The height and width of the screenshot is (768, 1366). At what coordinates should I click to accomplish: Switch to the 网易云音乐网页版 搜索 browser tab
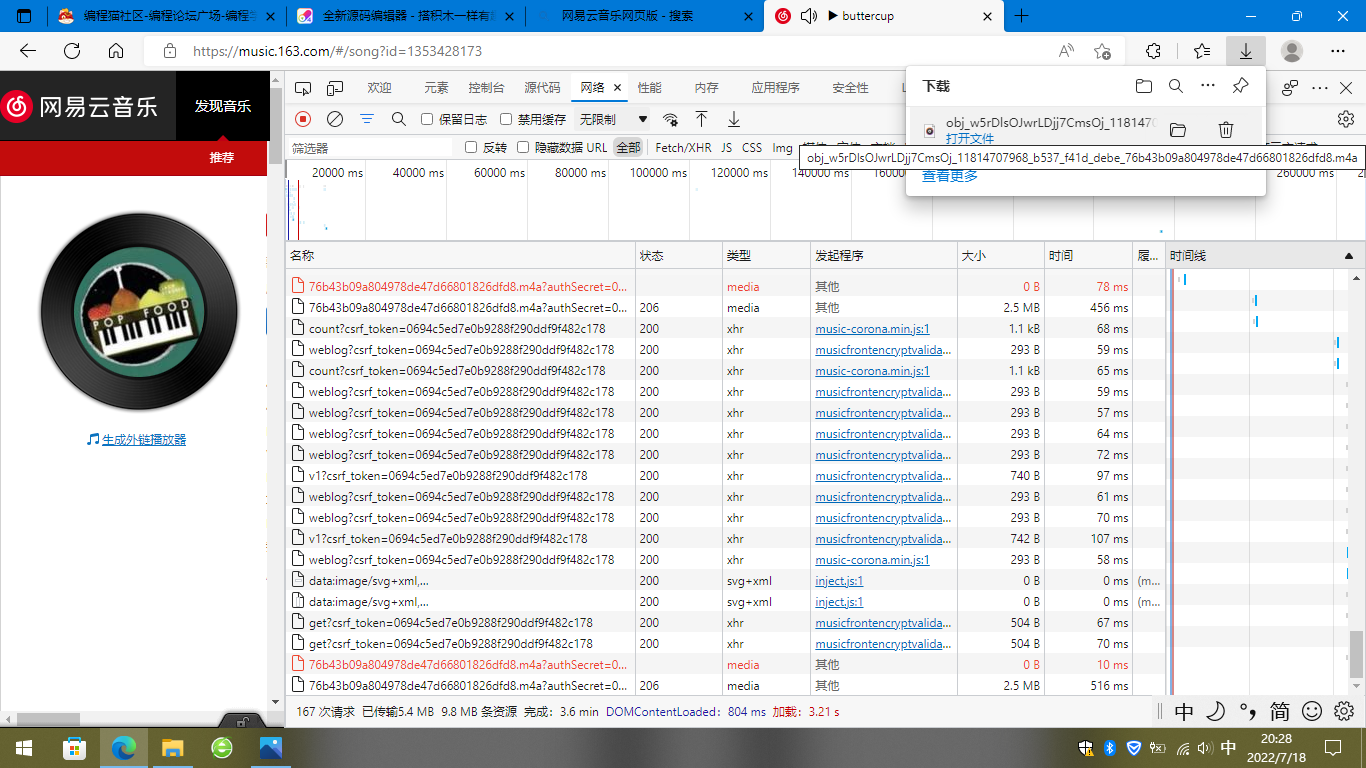coord(641,16)
